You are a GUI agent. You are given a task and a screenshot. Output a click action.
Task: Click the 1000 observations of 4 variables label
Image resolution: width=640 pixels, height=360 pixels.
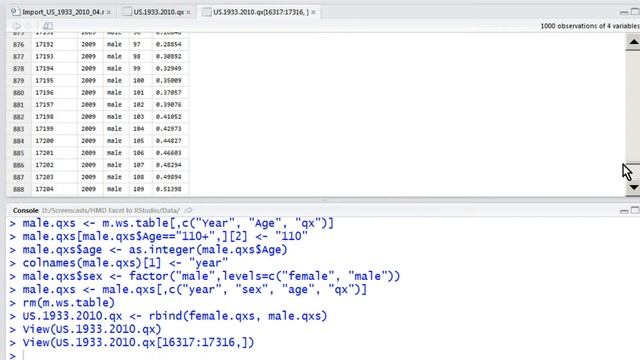click(x=590, y=26)
